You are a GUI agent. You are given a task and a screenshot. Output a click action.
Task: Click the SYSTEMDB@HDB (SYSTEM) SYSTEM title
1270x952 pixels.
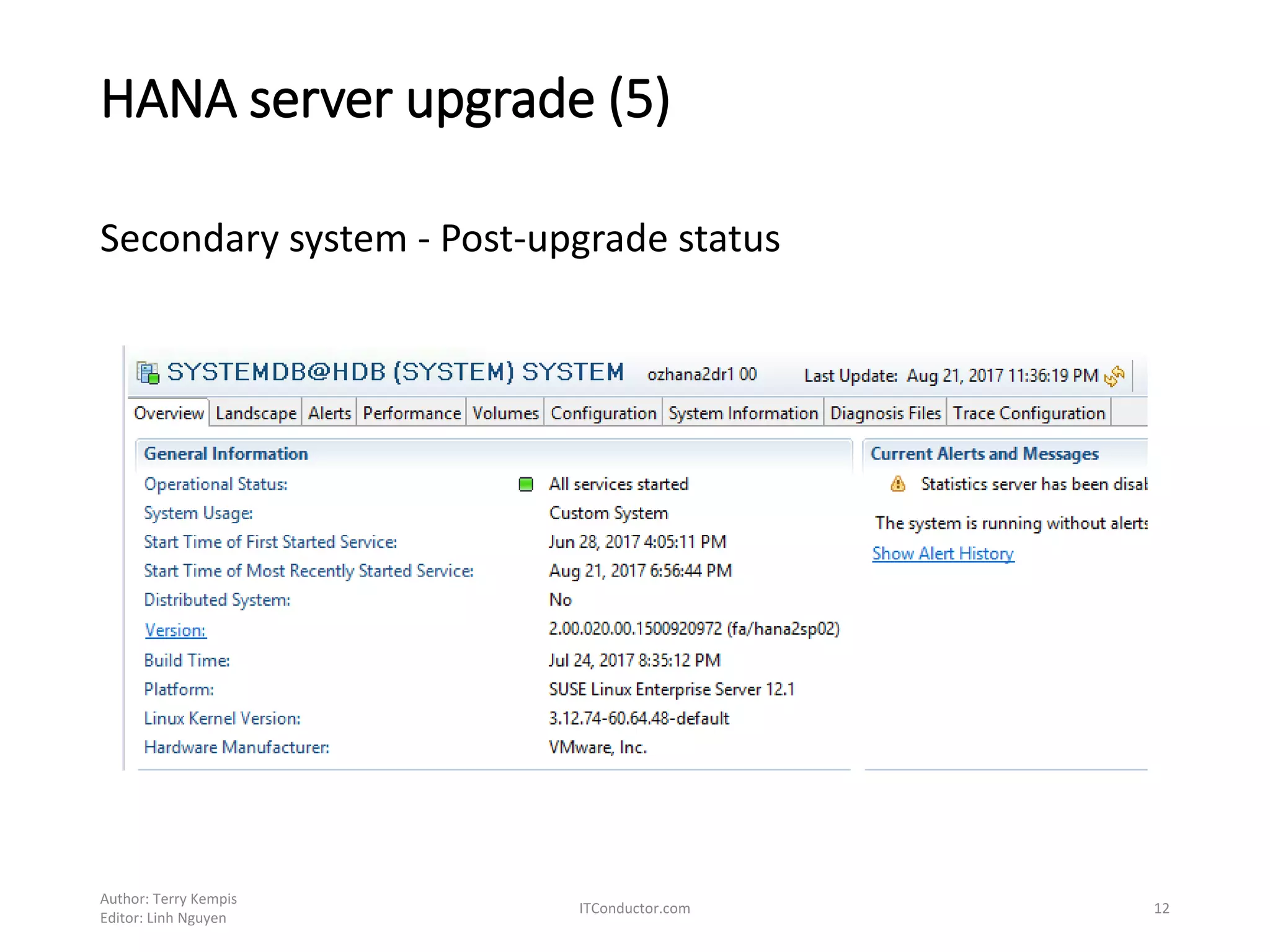tap(396, 372)
